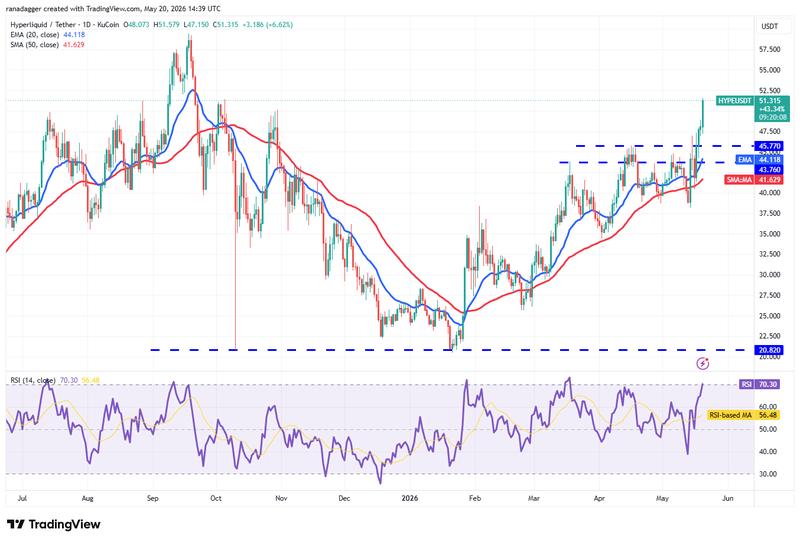
Task: Click the RSI-based MA 56.48 label
Action: coord(743,415)
